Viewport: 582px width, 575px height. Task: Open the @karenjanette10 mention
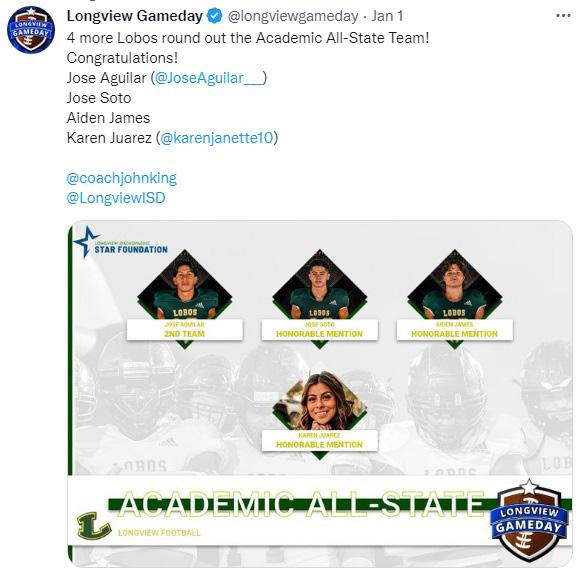[x=217, y=138]
